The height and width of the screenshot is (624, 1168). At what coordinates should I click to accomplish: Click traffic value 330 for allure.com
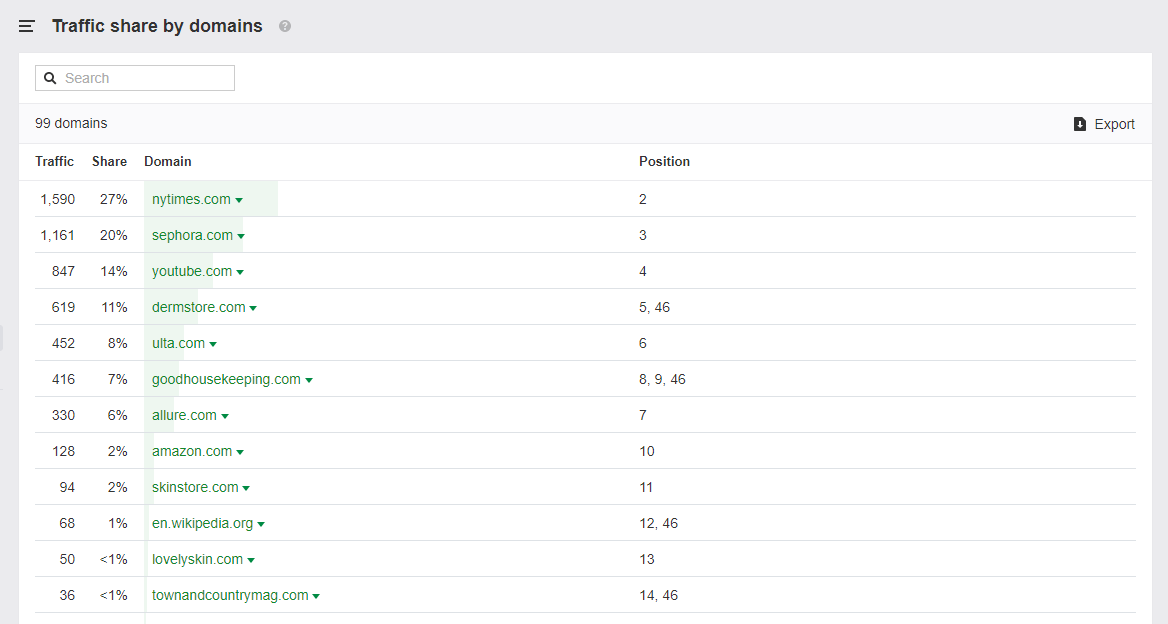pyautogui.click(x=63, y=415)
